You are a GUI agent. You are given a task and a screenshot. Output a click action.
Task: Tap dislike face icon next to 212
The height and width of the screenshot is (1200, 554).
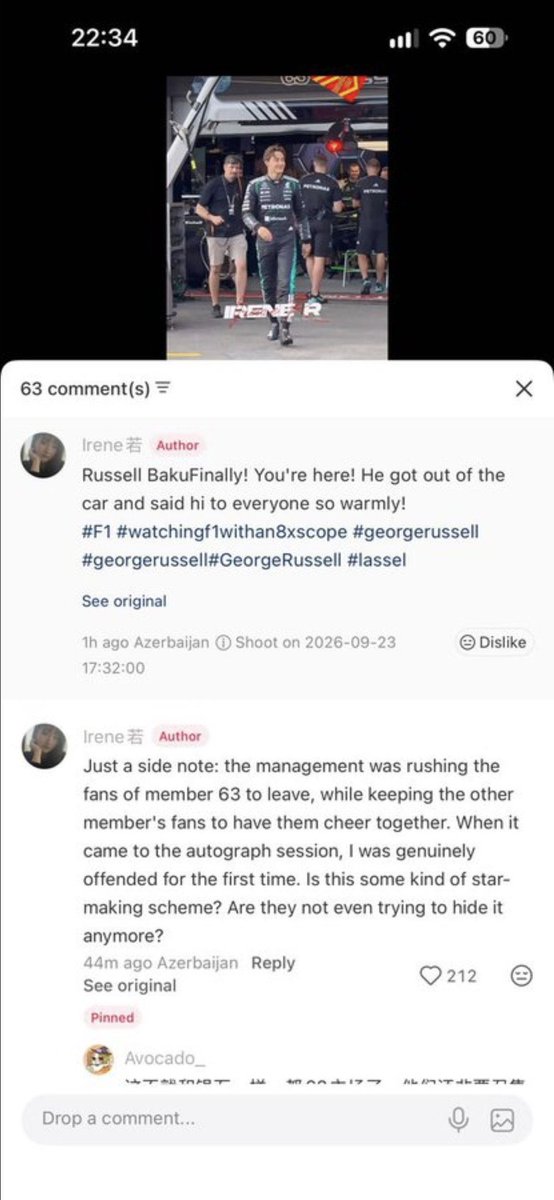pos(521,975)
